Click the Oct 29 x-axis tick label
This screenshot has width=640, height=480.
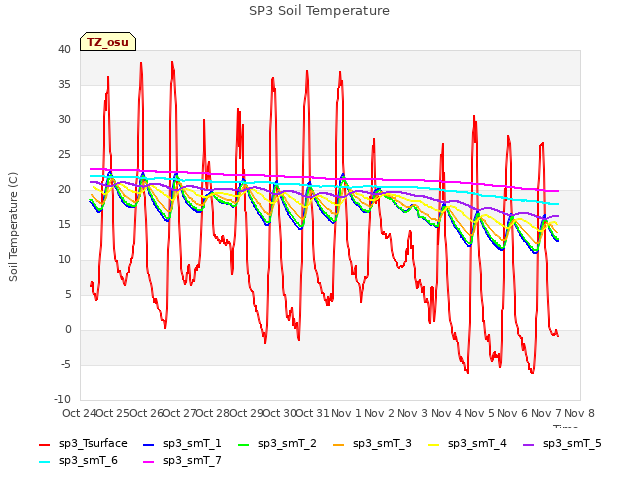(x=246, y=413)
